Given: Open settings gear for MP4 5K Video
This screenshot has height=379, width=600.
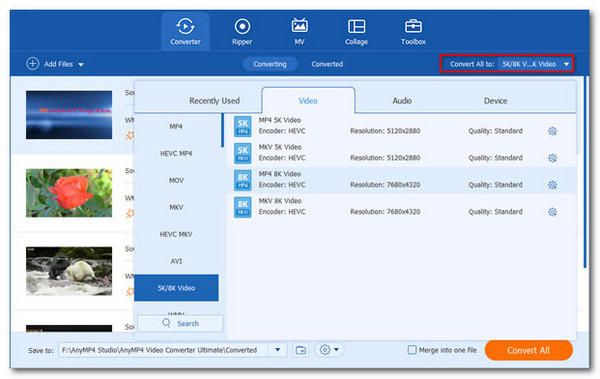Looking at the screenshot, I should (552, 131).
